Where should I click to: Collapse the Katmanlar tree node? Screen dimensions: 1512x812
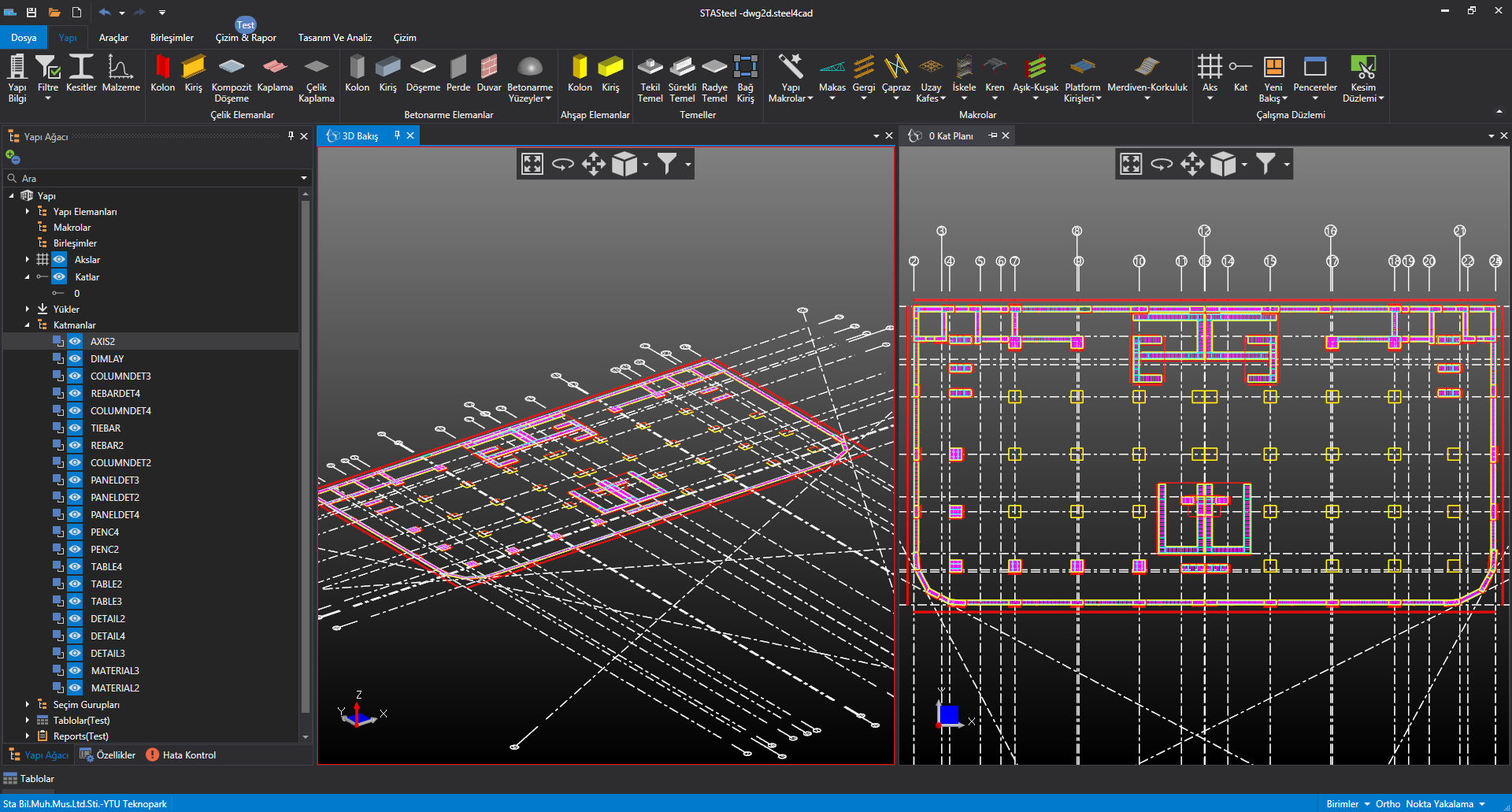pos(27,324)
